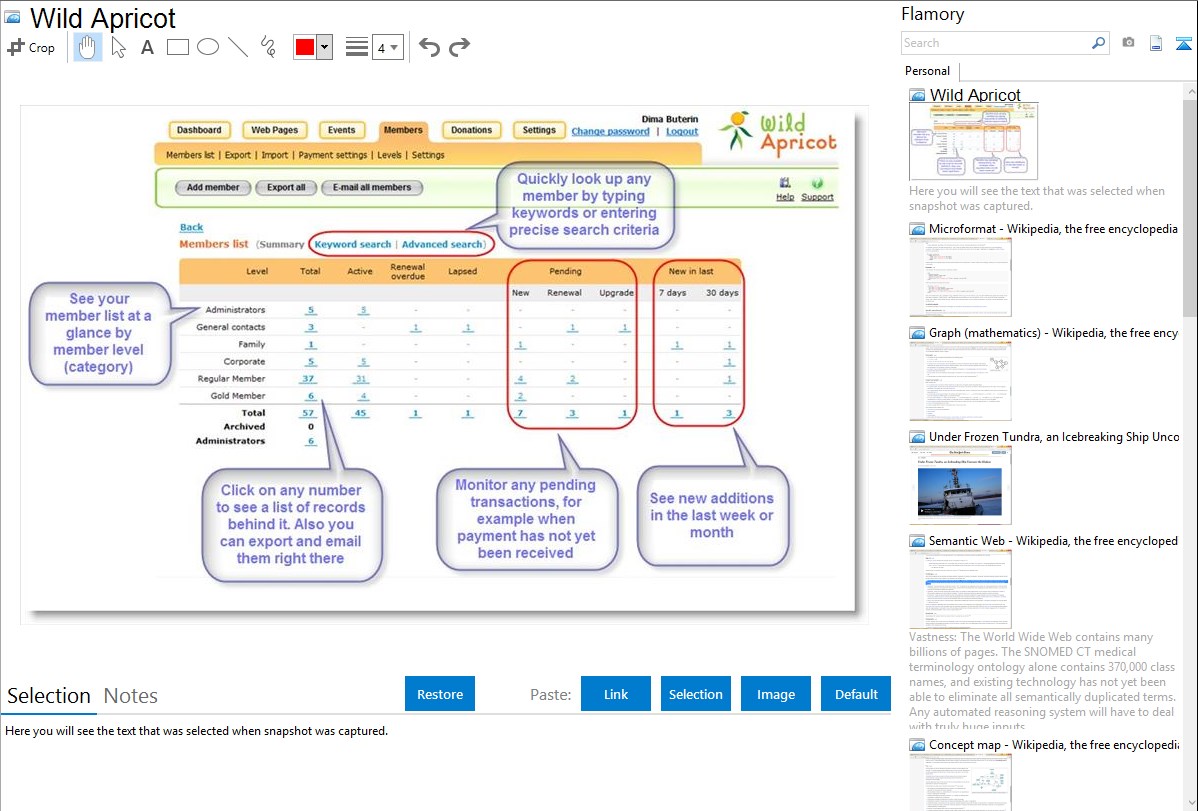This screenshot has height=811, width=1198.
Task: Select the text annotation tool
Action: pyautogui.click(x=147, y=47)
